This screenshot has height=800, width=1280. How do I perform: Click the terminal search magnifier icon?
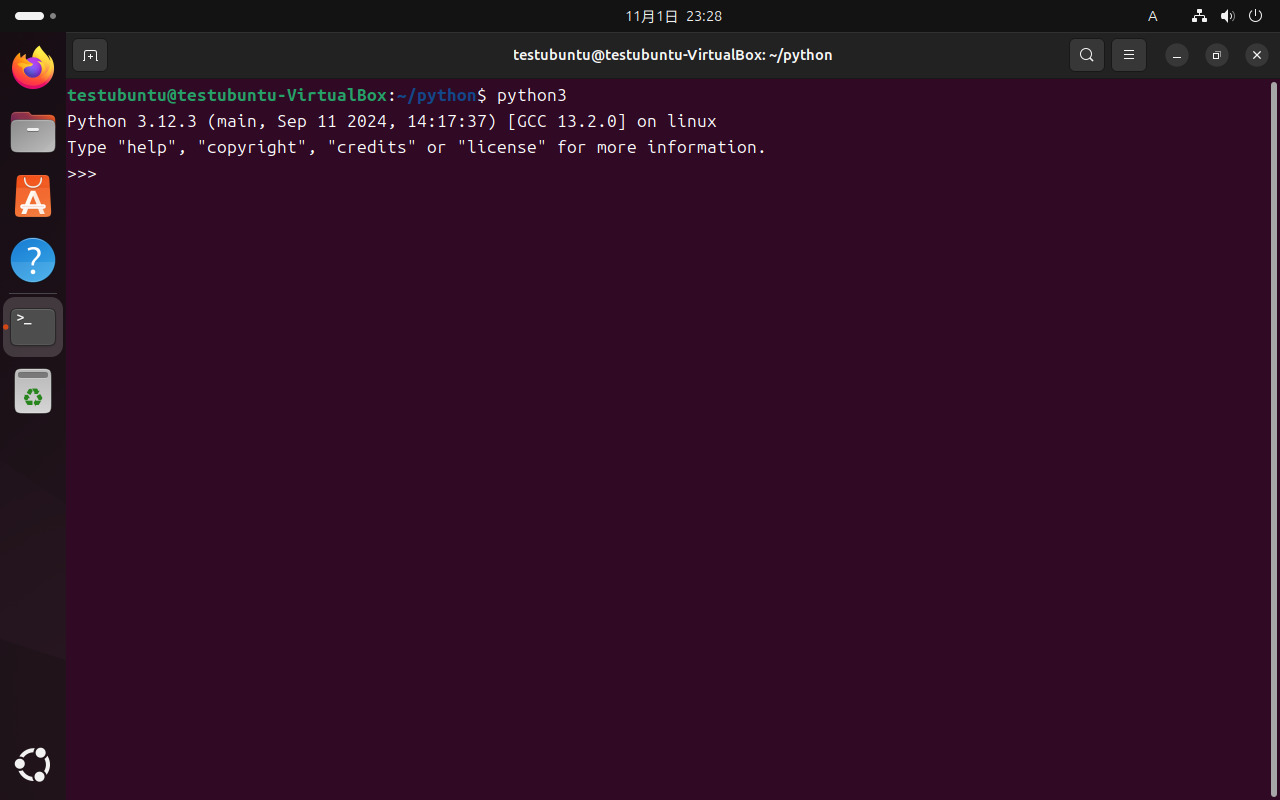[x=1087, y=55]
